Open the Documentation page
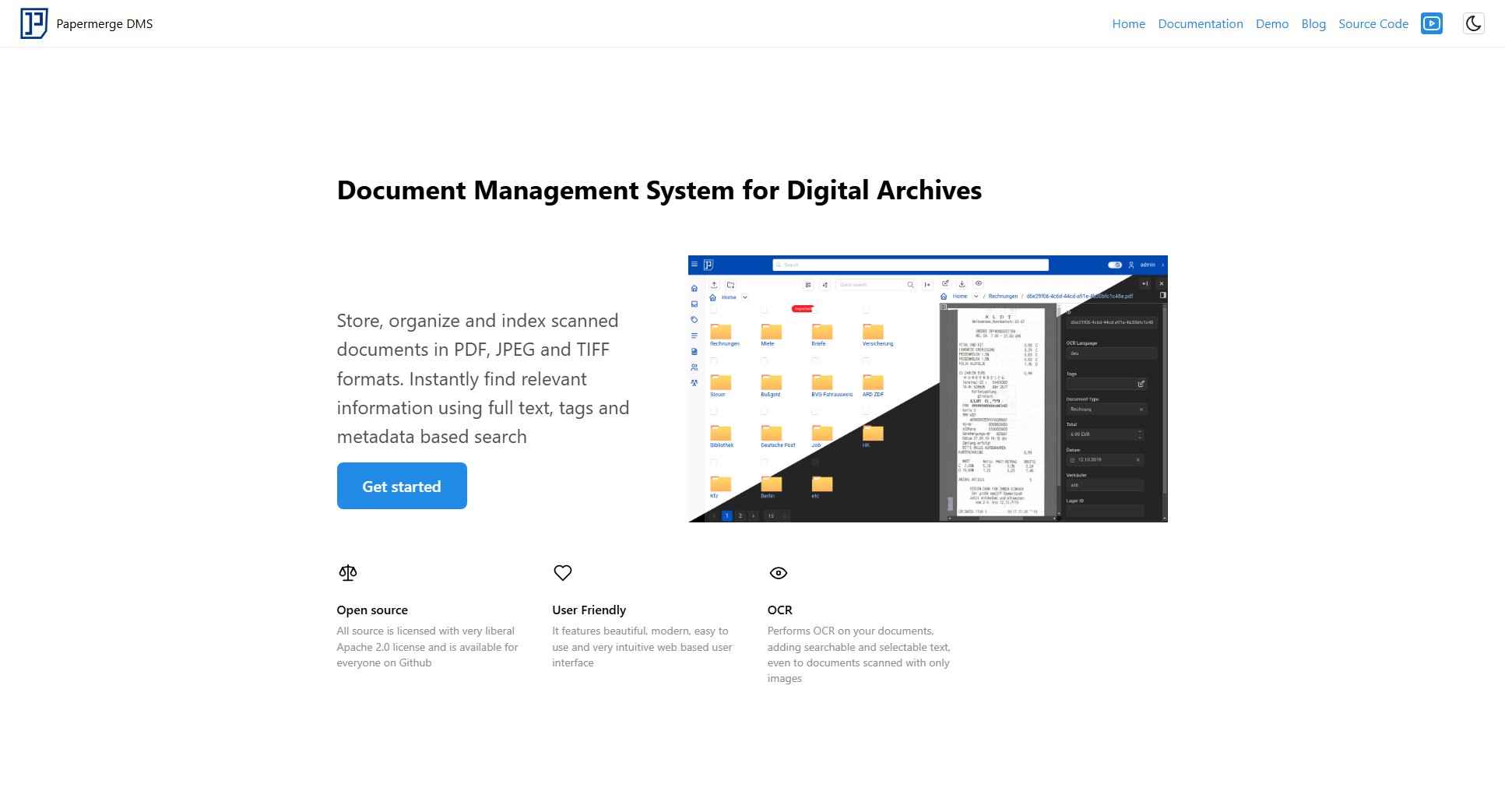1505x812 pixels. pyautogui.click(x=1201, y=23)
